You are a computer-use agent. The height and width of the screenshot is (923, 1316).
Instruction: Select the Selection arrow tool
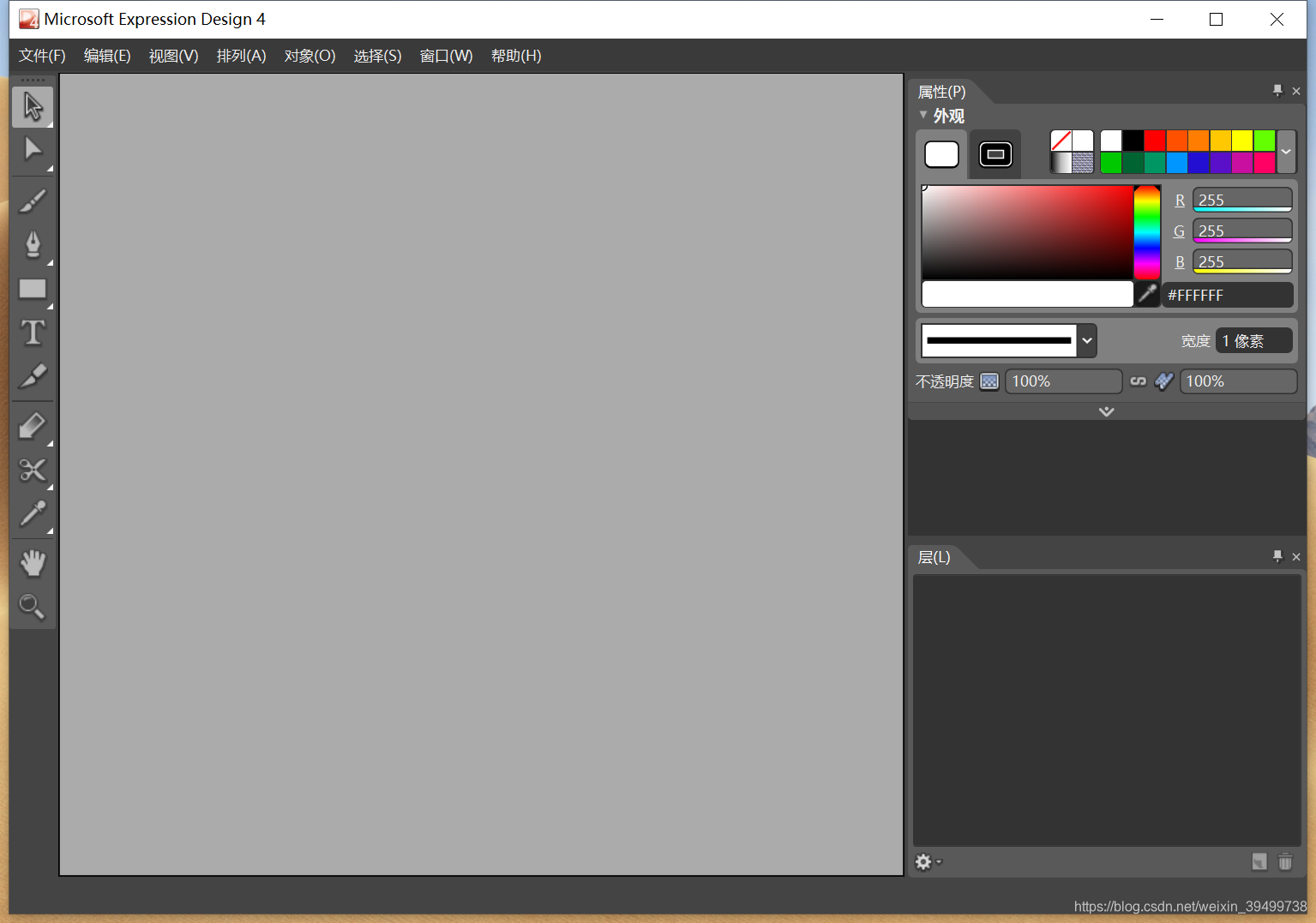click(x=33, y=106)
